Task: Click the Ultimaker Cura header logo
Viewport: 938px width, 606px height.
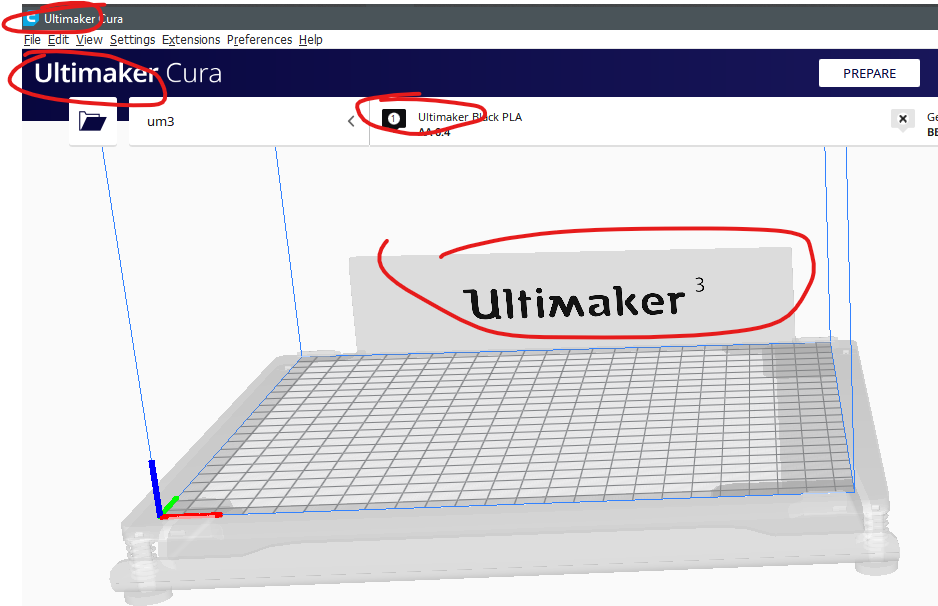Action: 128,73
